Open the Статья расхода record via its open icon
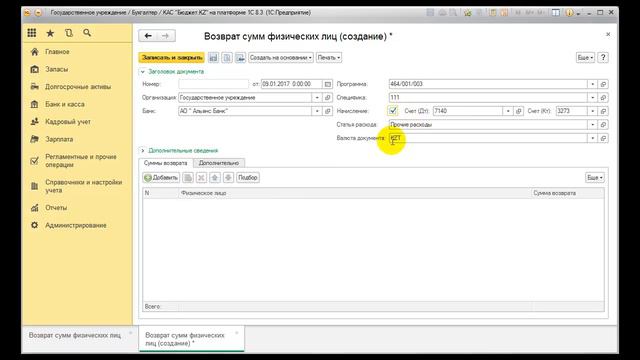 tap(603, 124)
